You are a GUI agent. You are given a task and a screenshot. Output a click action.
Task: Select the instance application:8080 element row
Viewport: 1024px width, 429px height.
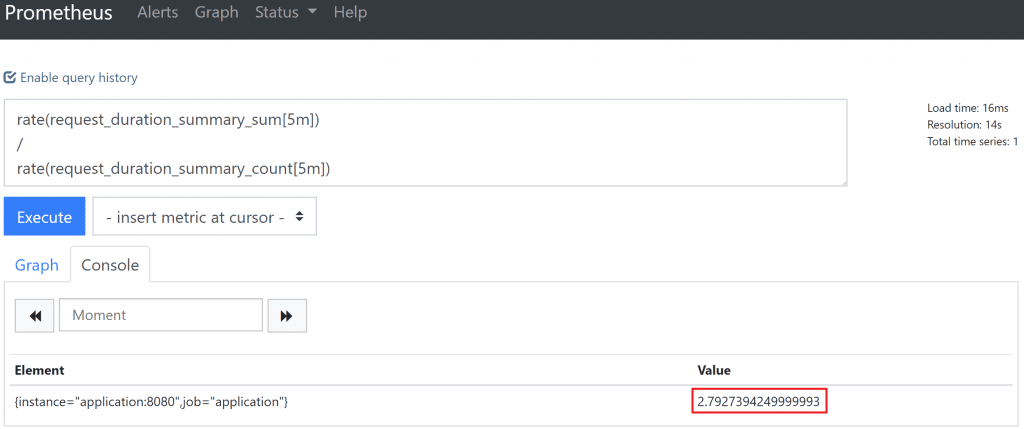click(x=153, y=401)
